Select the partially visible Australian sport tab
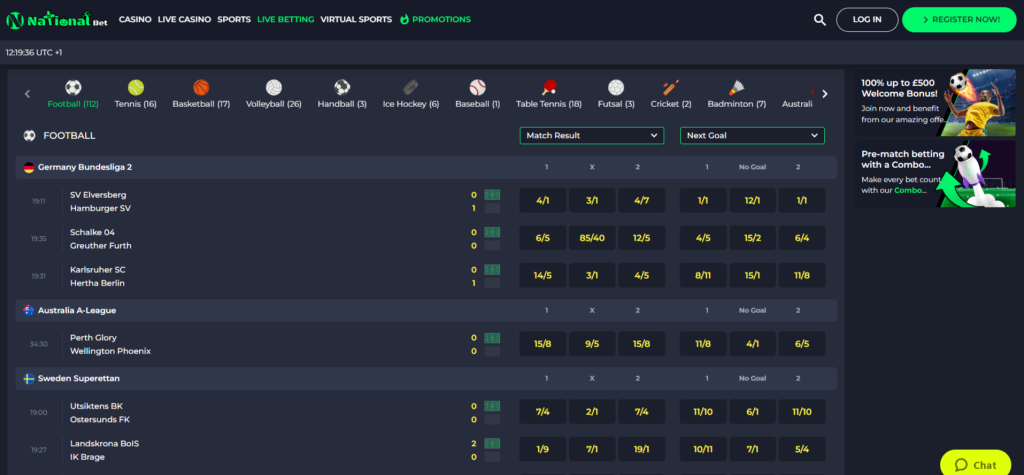1024x475 pixels. coord(797,95)
